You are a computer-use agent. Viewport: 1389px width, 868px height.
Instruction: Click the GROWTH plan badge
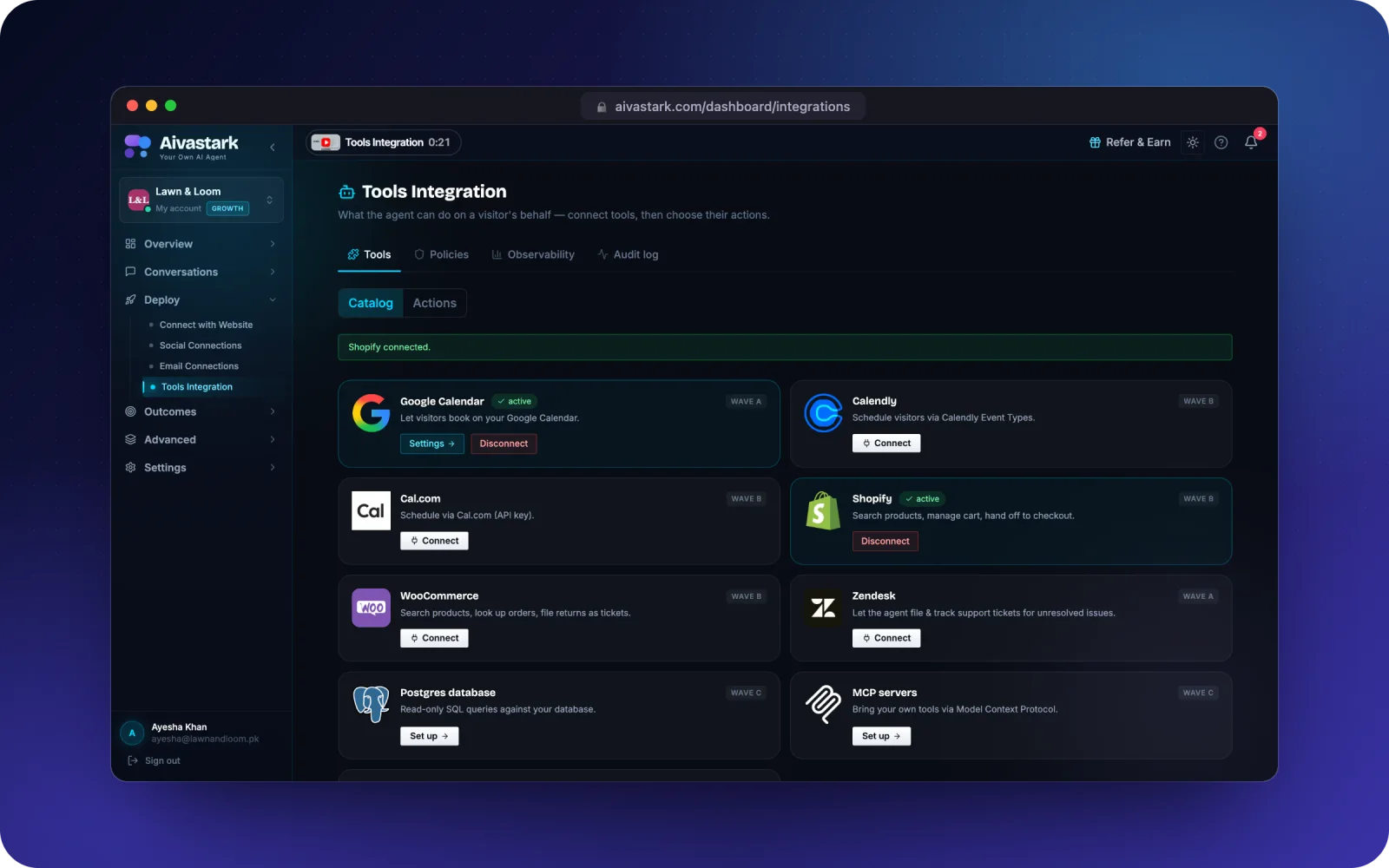[x=227, y=208]
